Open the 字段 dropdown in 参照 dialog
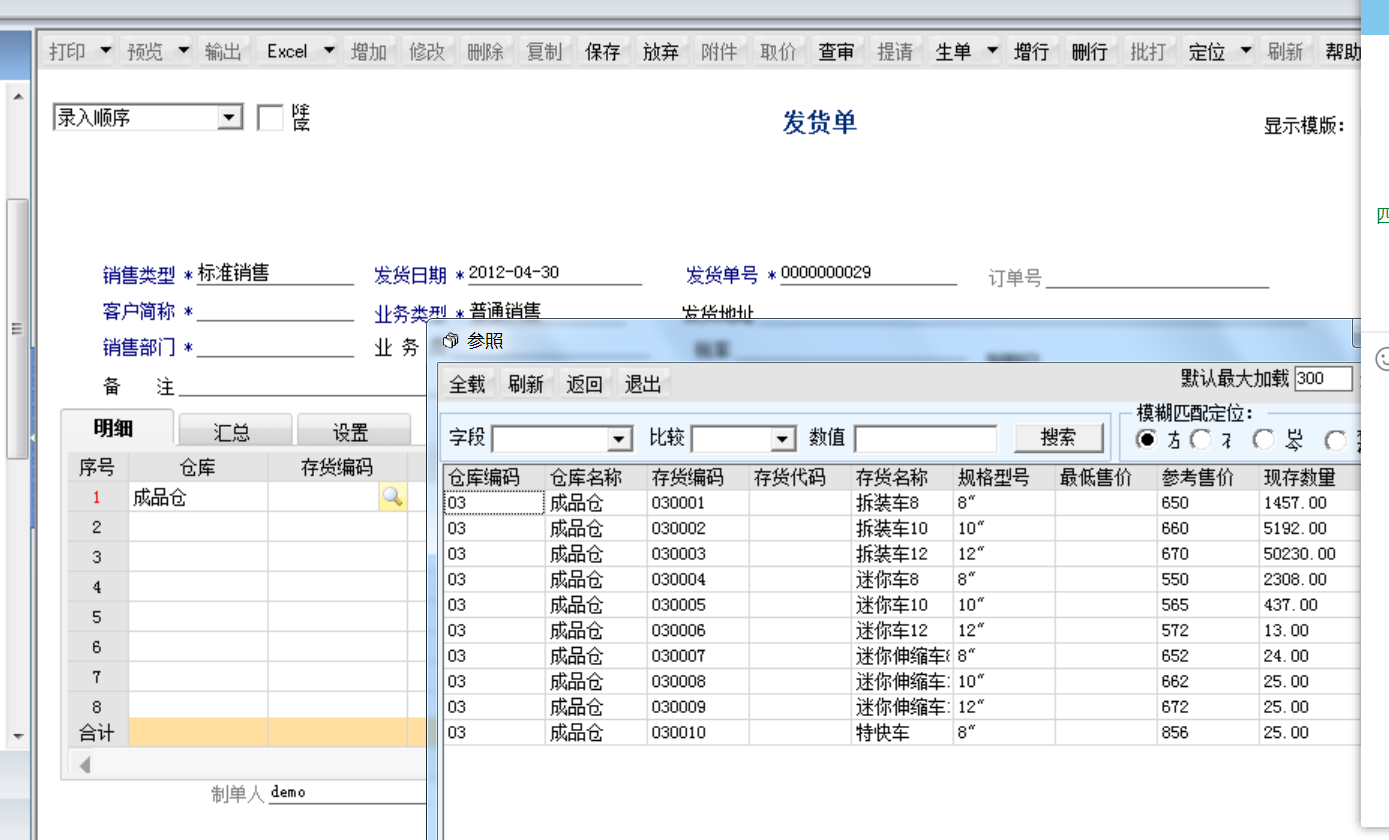Viewport: 1389px width, 840px height. [620, 439]
